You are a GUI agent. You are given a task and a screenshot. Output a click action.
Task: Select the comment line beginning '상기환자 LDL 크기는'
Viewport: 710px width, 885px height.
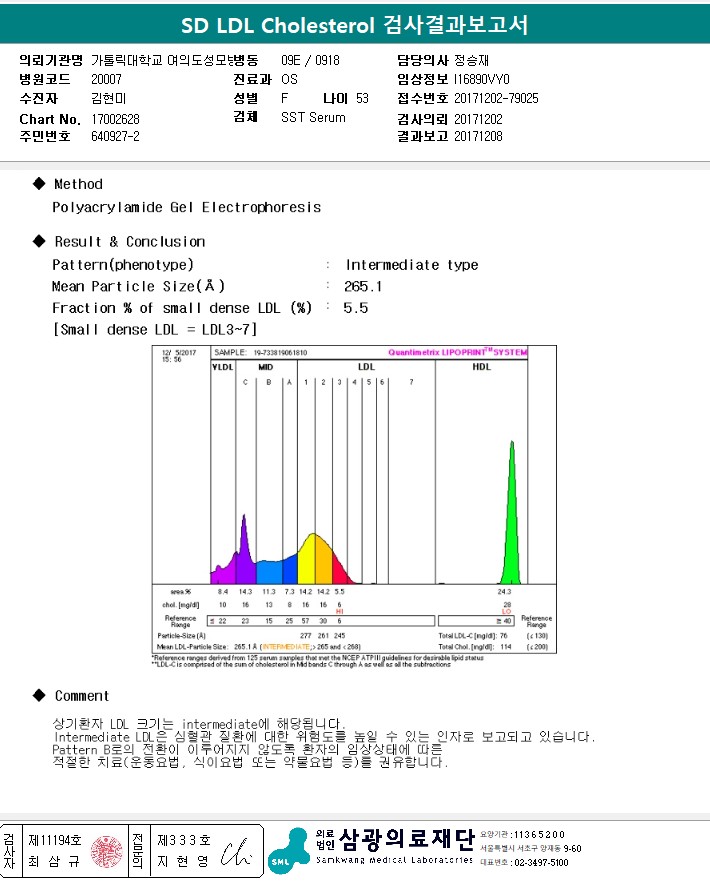(199, 724)
